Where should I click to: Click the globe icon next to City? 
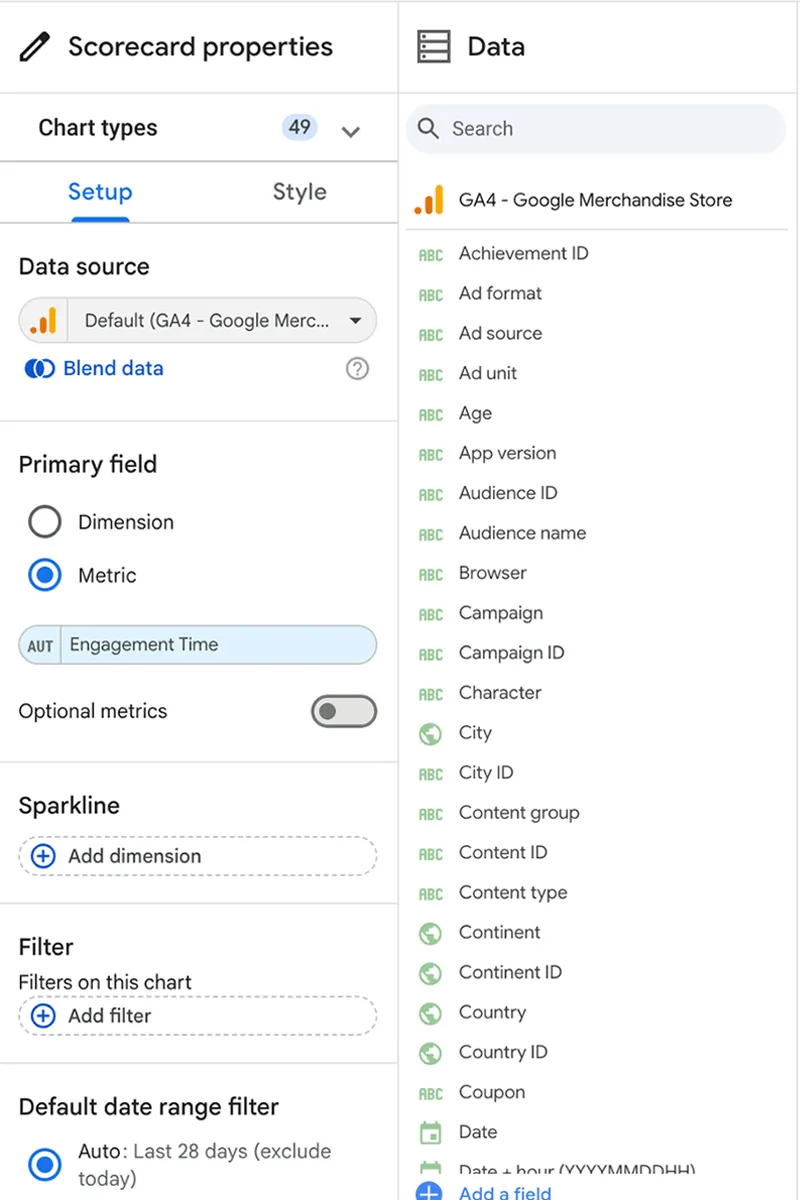[x=429, y=733]
